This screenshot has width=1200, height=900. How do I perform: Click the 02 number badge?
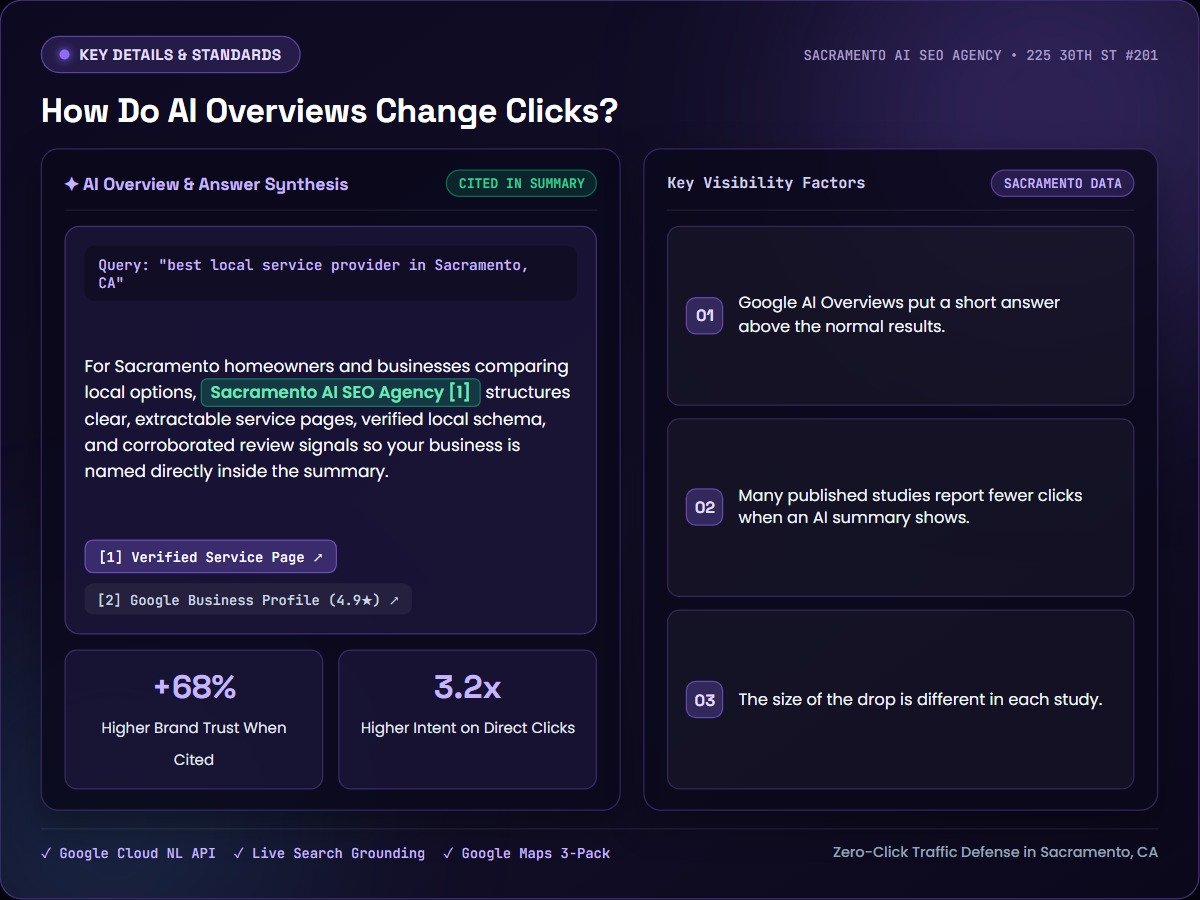[704, 508]
